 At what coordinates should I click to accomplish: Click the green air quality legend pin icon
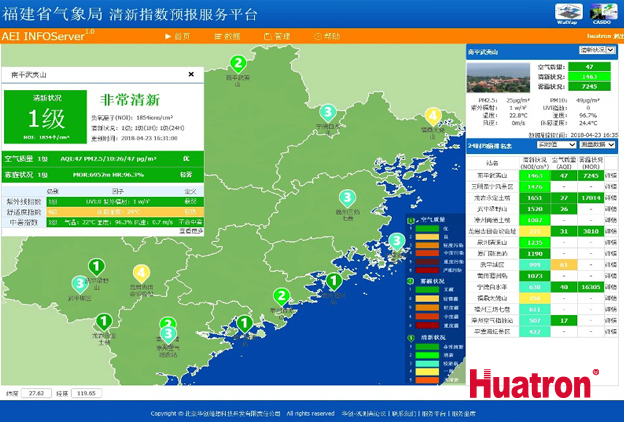[x=410, y=220]
